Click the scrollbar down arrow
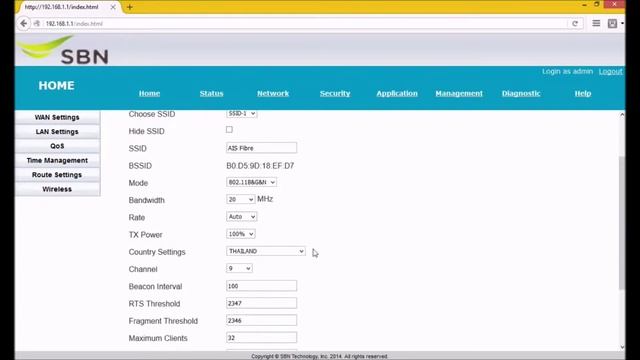This screenshot has width=640, height=360. pos(622,347)
